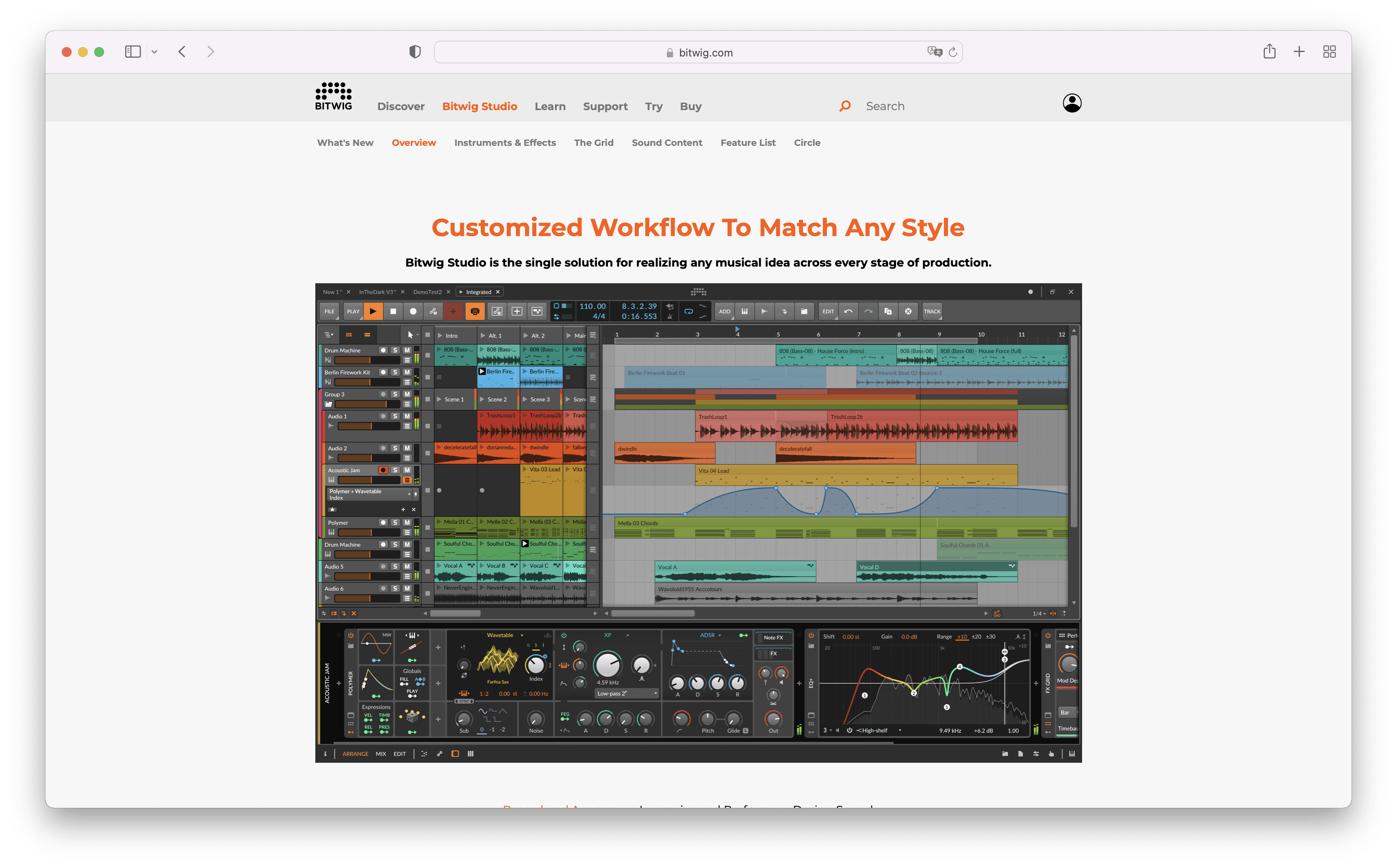
Task: Solo the Audio 2 track
Action: (x=395, y=448)
